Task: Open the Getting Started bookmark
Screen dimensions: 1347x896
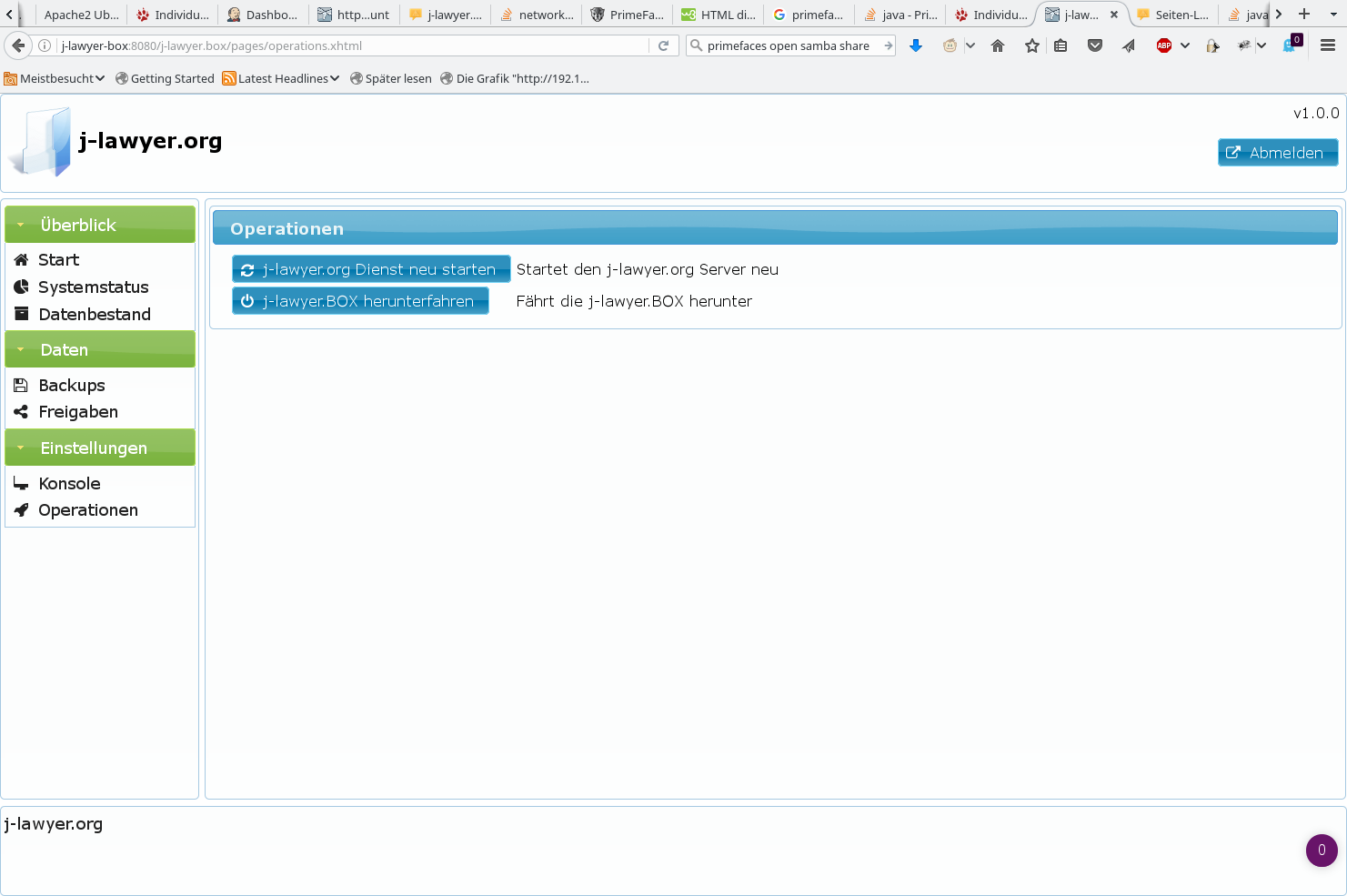Action: pos(165,79)
